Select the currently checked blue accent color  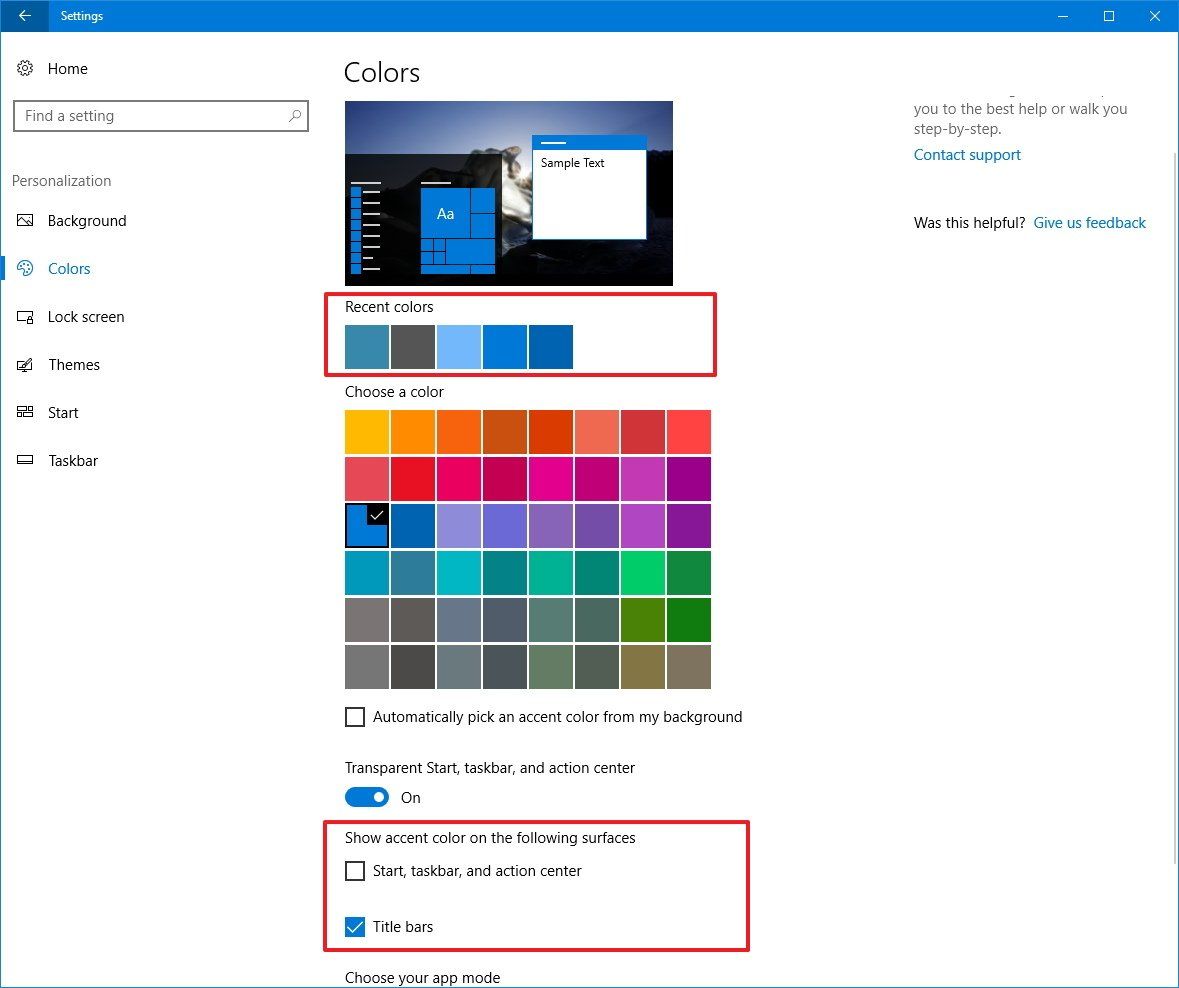coord(366,525)
